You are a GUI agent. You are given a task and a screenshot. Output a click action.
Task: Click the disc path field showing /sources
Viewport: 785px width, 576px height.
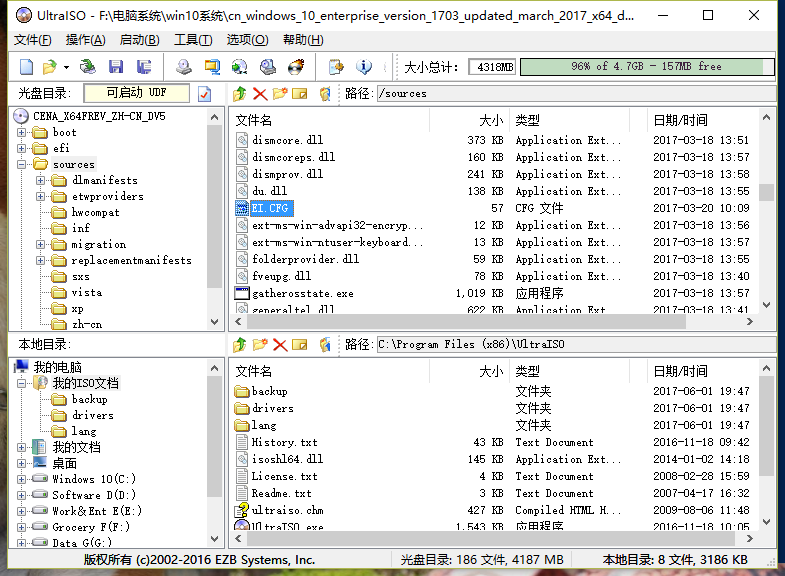click(576, 94)
